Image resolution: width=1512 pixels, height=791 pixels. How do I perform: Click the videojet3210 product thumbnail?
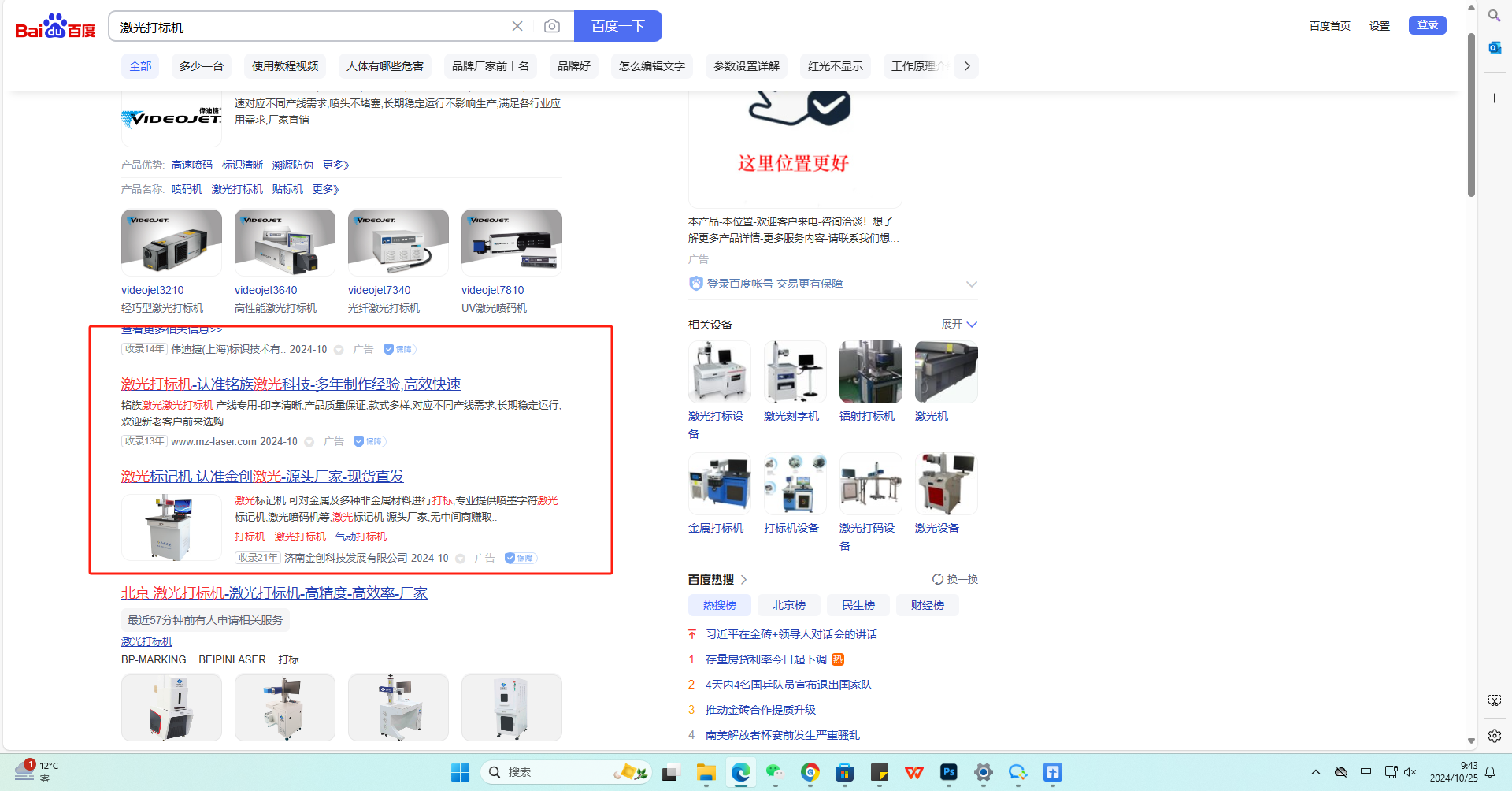click(172, 243)
